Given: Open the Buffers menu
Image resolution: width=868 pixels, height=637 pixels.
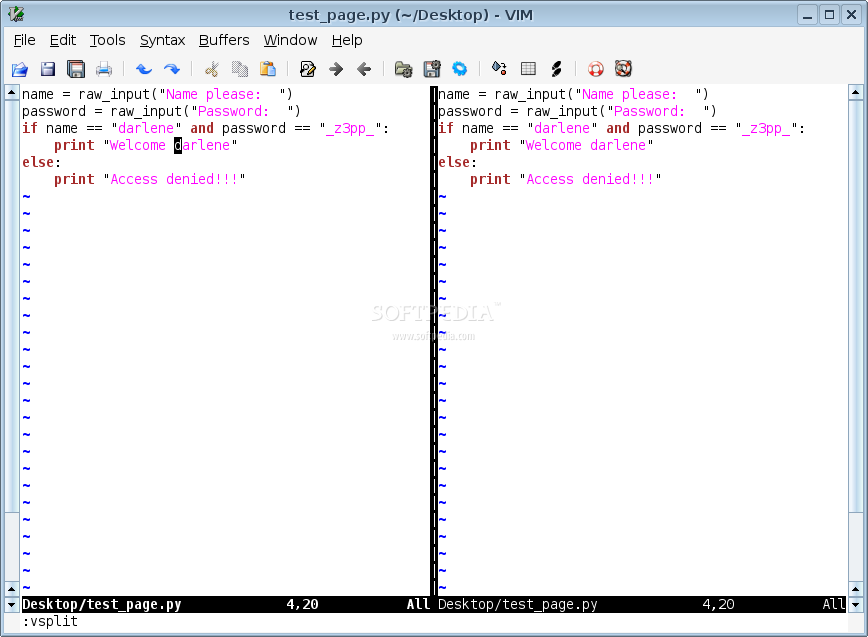Looking at the screenshot, I should click(x=224, y=40).
